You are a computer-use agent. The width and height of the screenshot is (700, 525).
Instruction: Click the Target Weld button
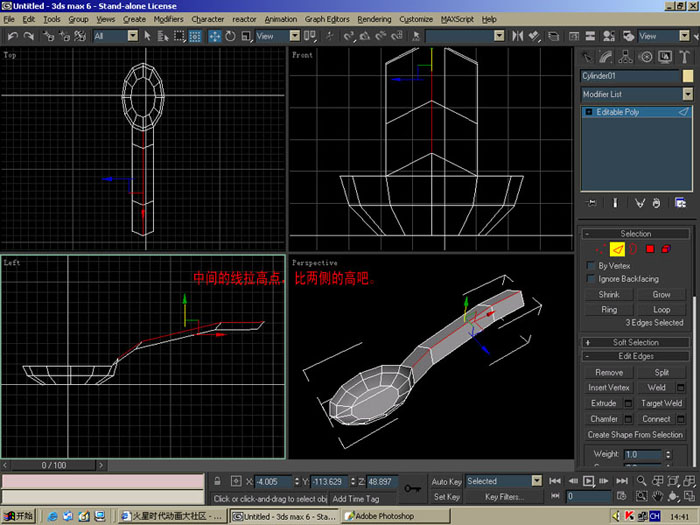point(661,404)
